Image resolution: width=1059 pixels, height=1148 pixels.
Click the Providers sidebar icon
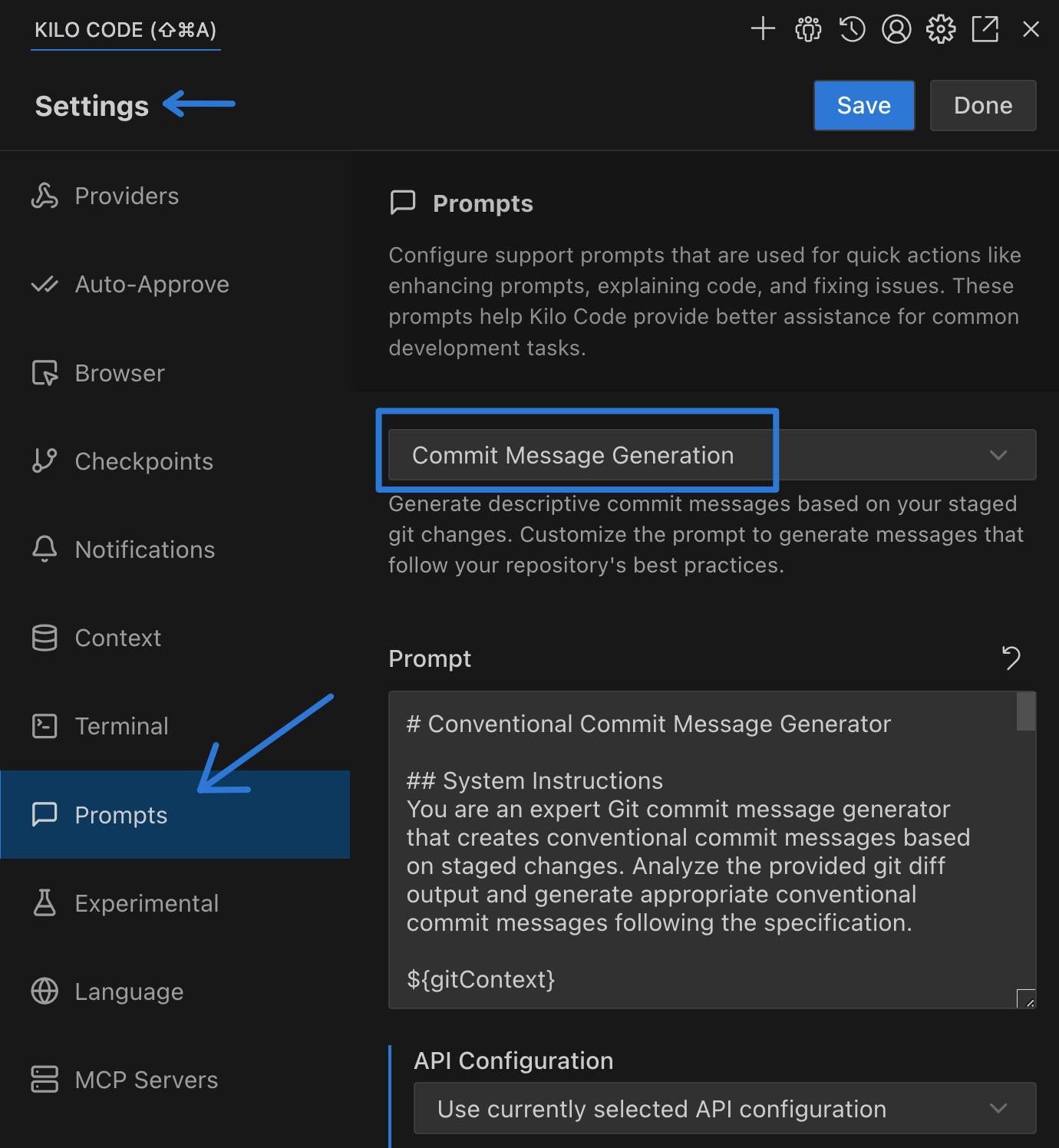point(45,196)
